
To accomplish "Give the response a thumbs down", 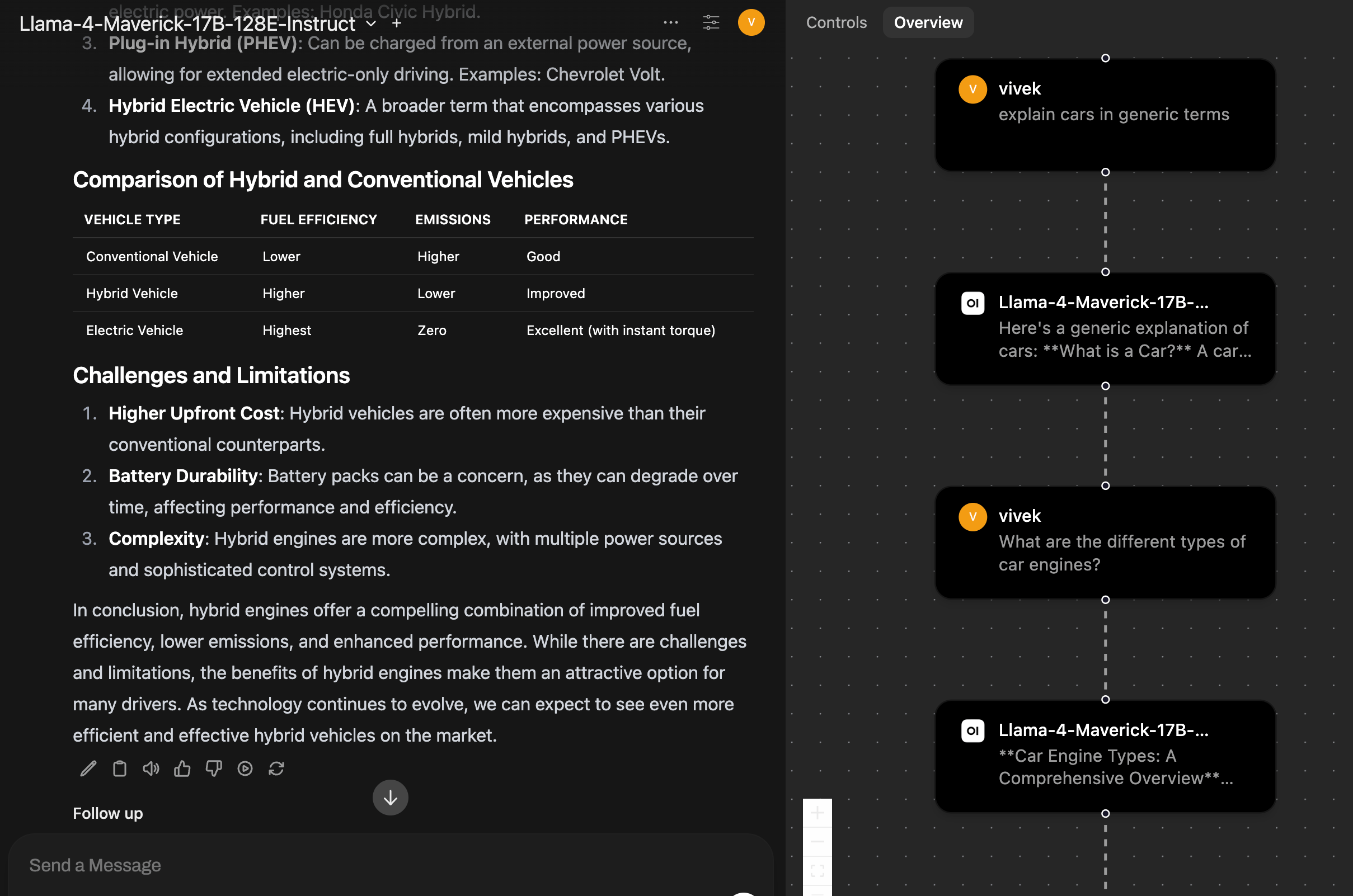I will (214, 768).
